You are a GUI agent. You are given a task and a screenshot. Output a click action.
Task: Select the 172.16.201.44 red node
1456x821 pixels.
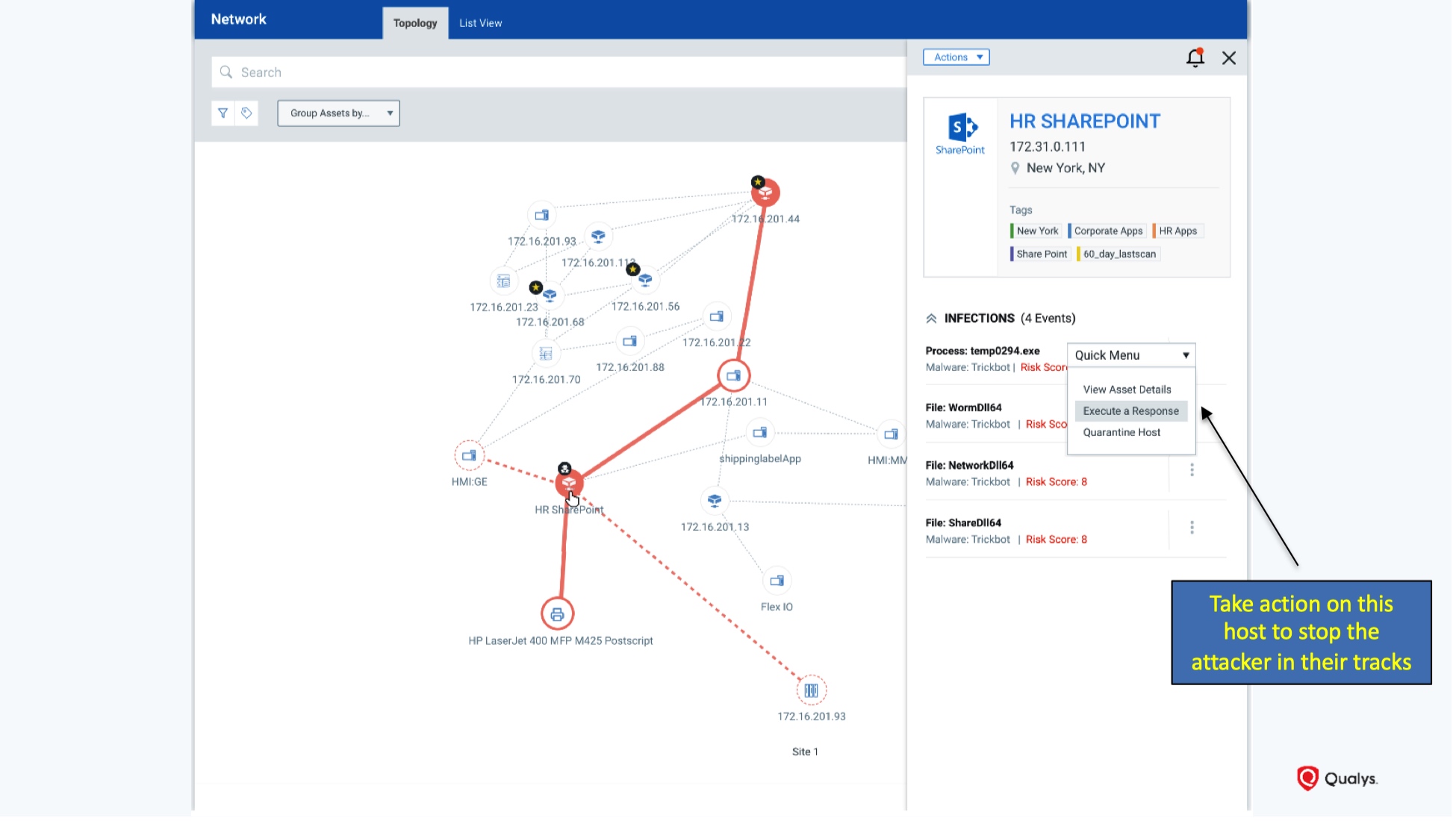coord(765,193)
